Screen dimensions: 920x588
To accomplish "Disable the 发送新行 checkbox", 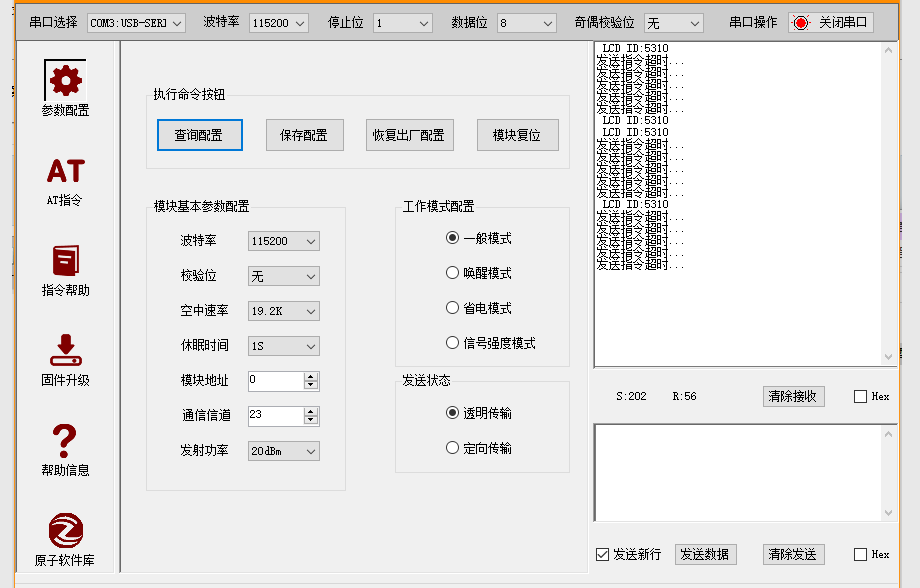I will click(x=602, y=554).
